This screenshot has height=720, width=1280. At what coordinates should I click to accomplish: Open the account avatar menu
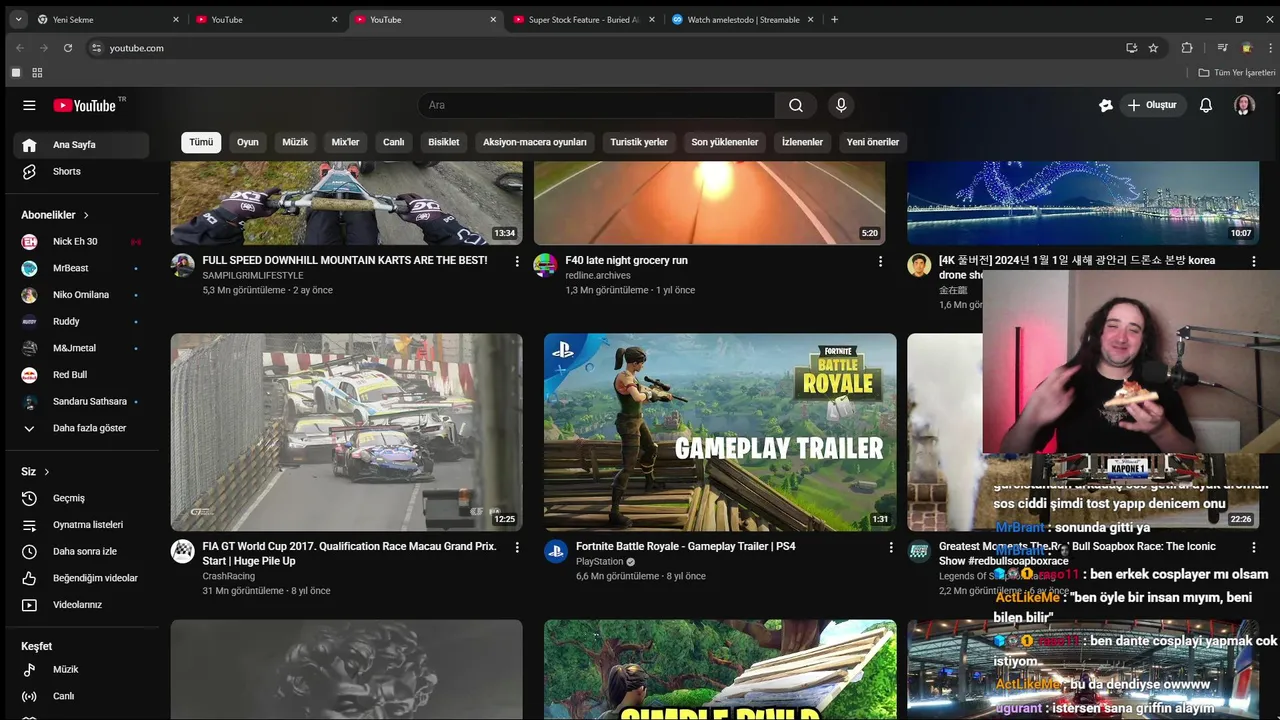pyautogui.click(x=1244, y=105)
